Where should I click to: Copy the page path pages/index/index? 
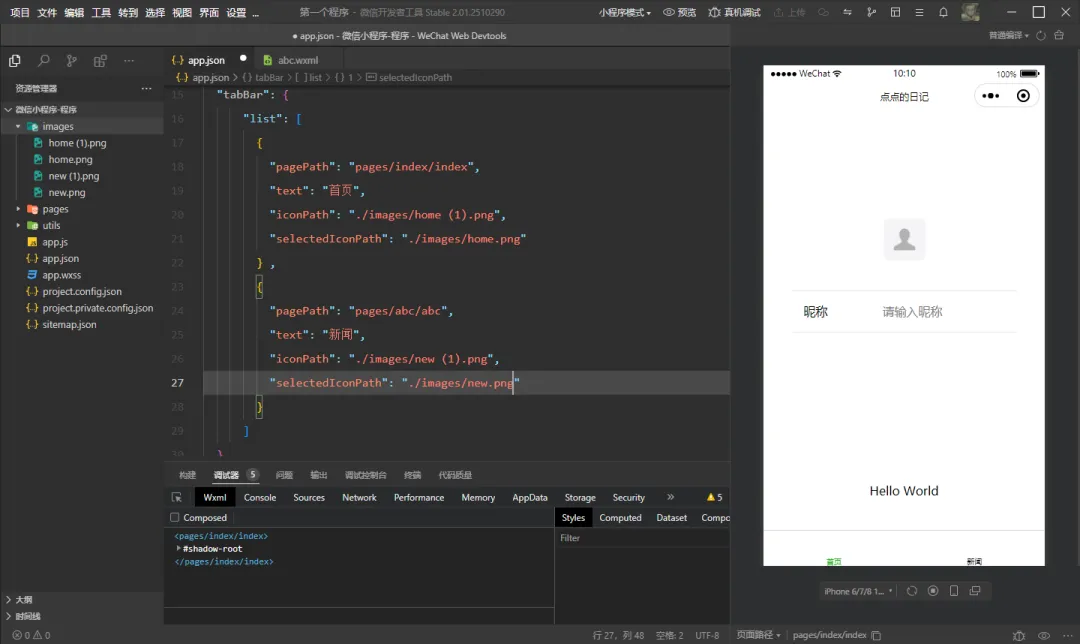[876, 635]
